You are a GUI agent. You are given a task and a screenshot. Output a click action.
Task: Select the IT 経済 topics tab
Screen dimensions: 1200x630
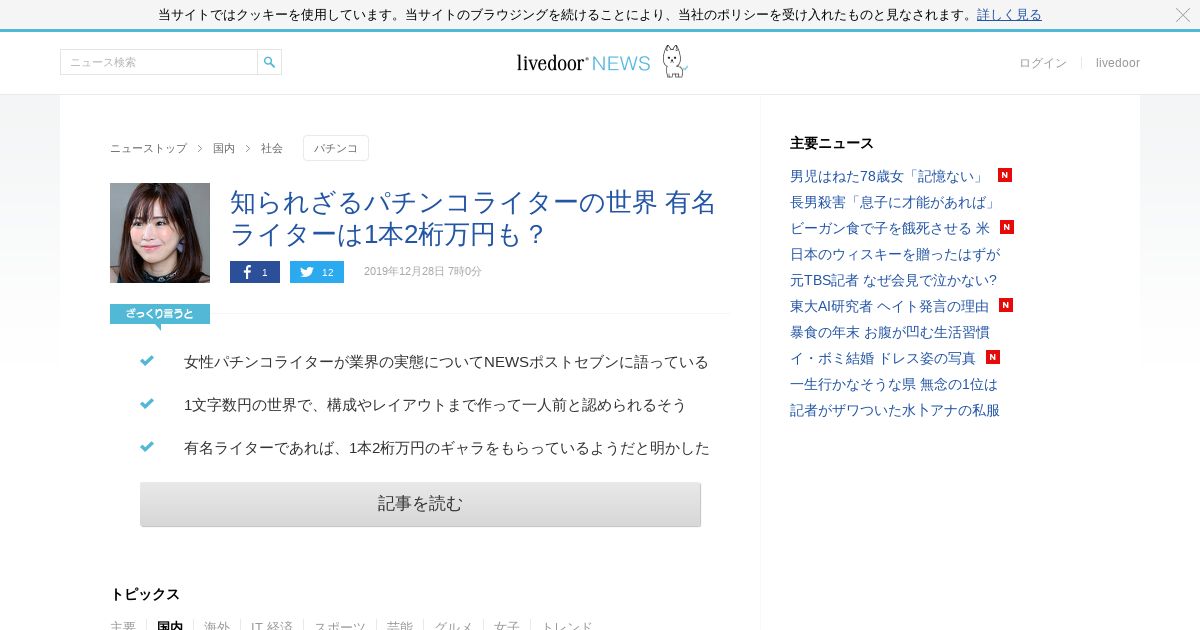coord(272,625)
